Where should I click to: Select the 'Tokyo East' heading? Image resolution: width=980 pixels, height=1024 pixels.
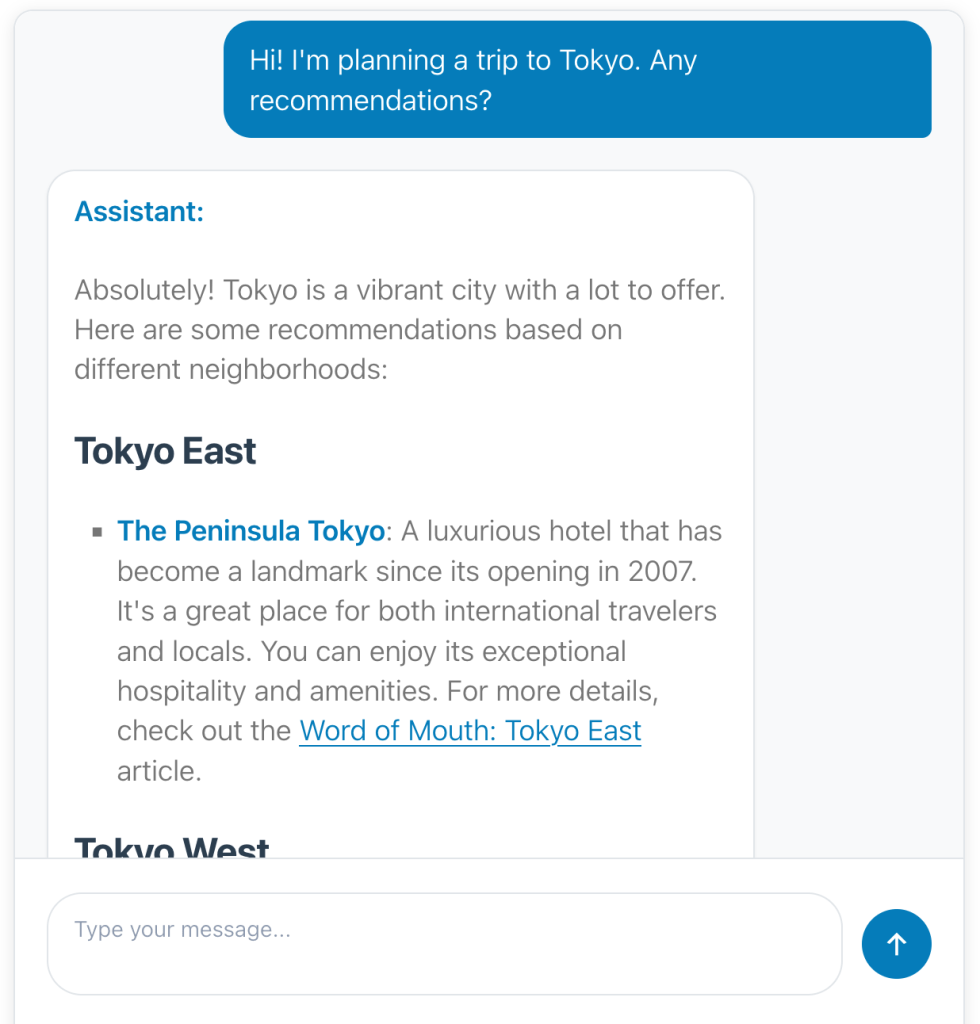[165, 451]
